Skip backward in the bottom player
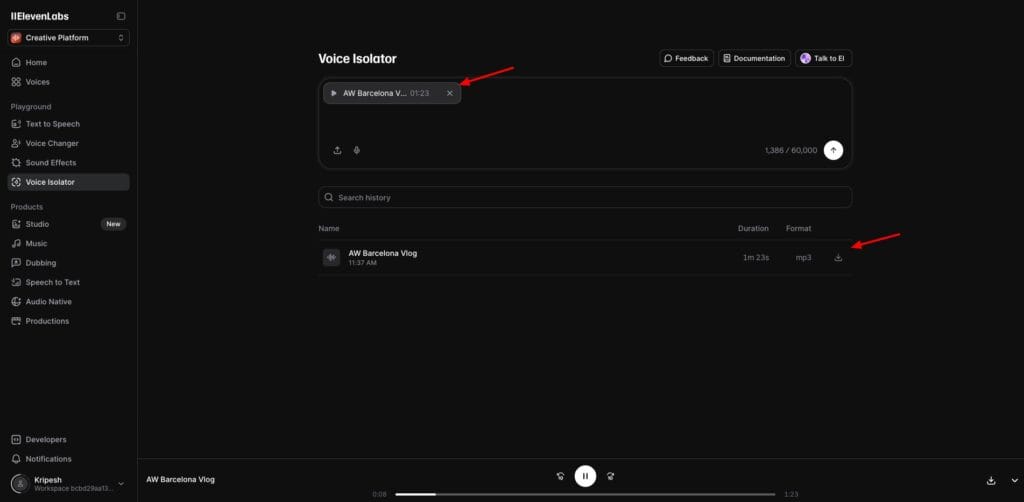This screenshot has height=502, width=1024. (561, 476)
